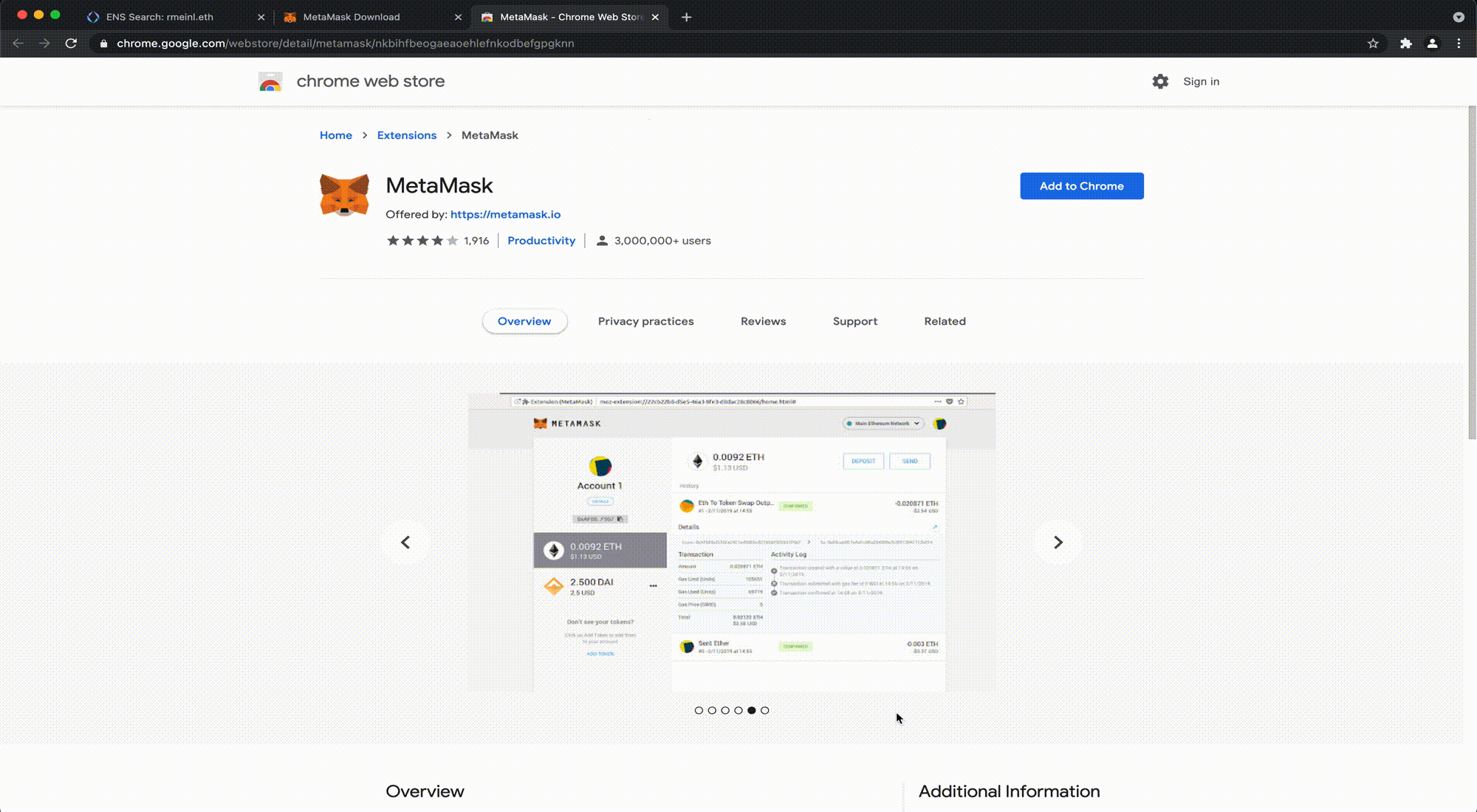Close the ENS Search tab
Image resolution: width=1477 pixels, height=812 pixels.
(x=261, y=17)
